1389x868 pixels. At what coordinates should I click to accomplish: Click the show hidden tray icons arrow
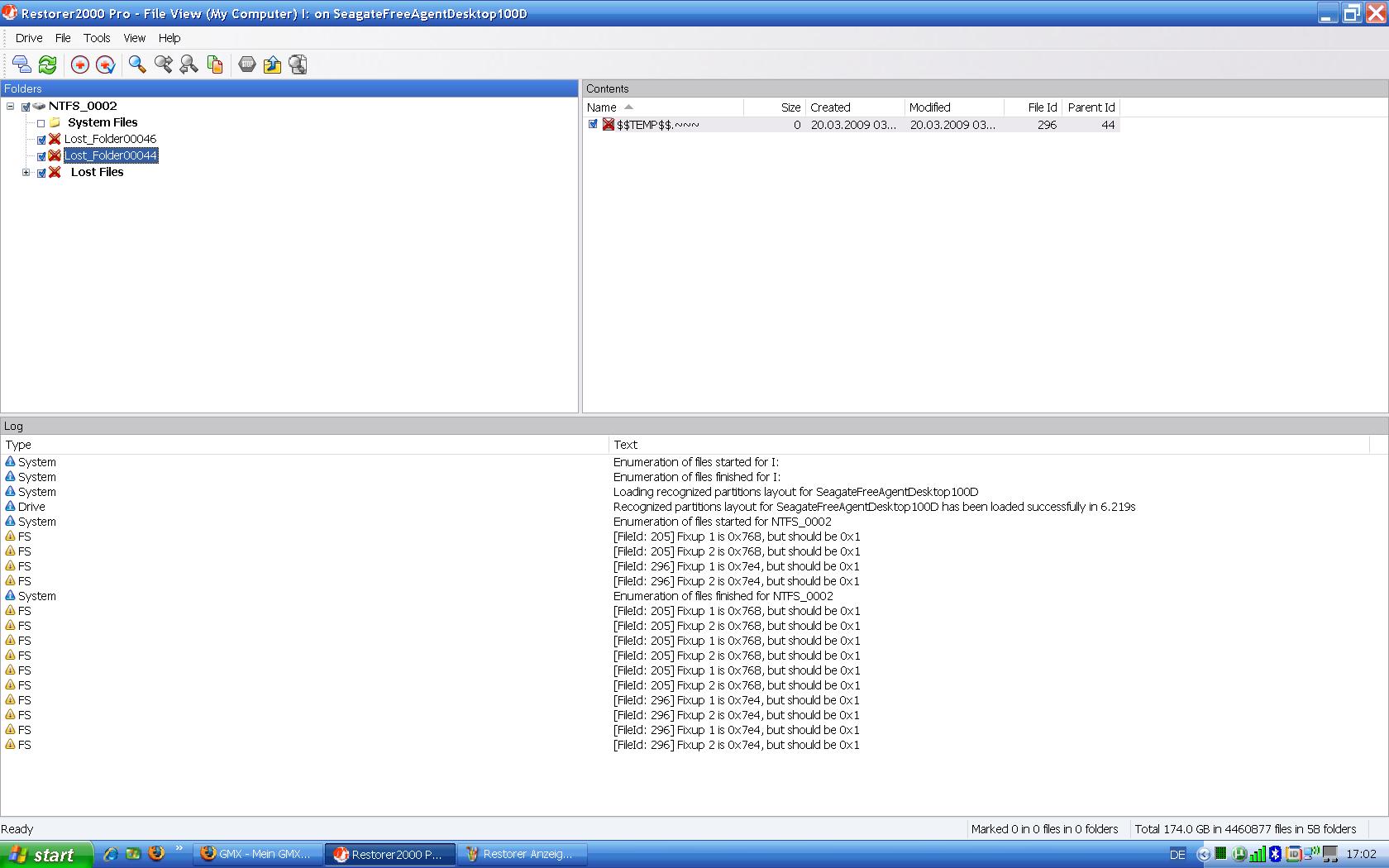tap(1204, 854)
